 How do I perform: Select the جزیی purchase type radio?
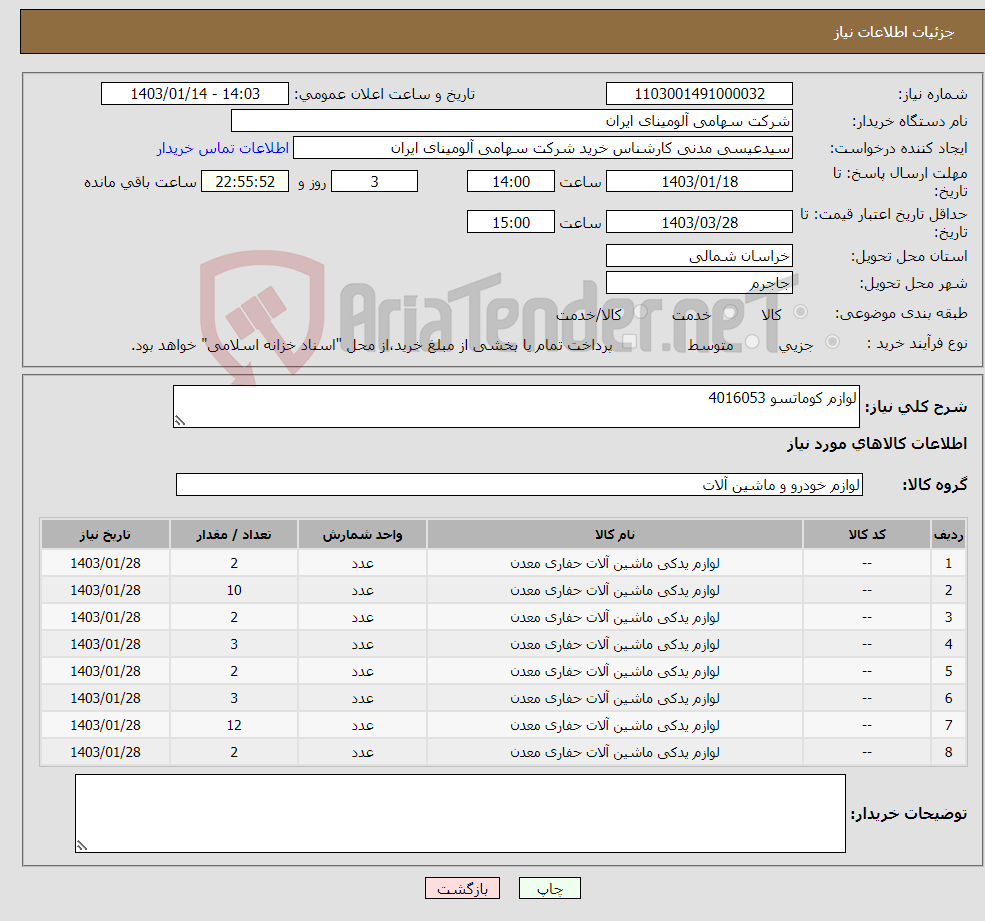pos(832,342)
